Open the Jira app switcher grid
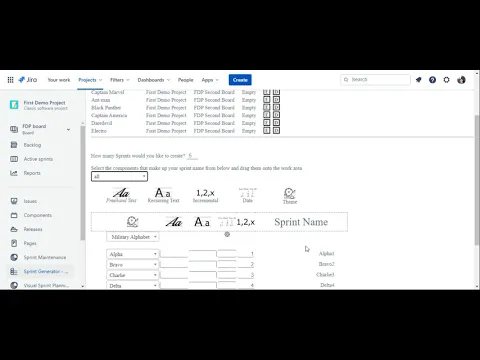This screenshot has width=480, height=360. pyautogui.click(x=10, y=80)
